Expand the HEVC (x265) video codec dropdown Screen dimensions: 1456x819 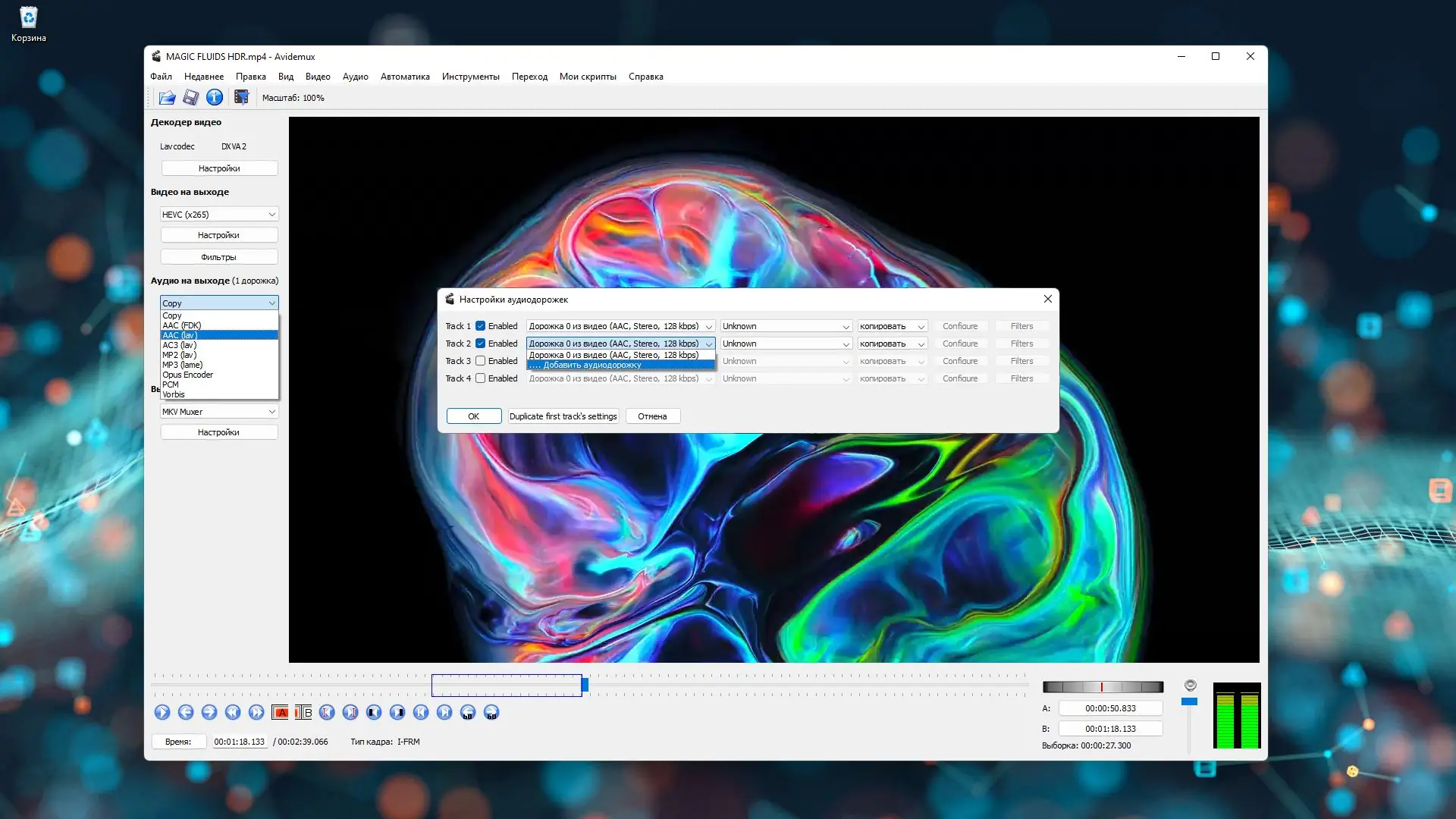tap(218, 215)
